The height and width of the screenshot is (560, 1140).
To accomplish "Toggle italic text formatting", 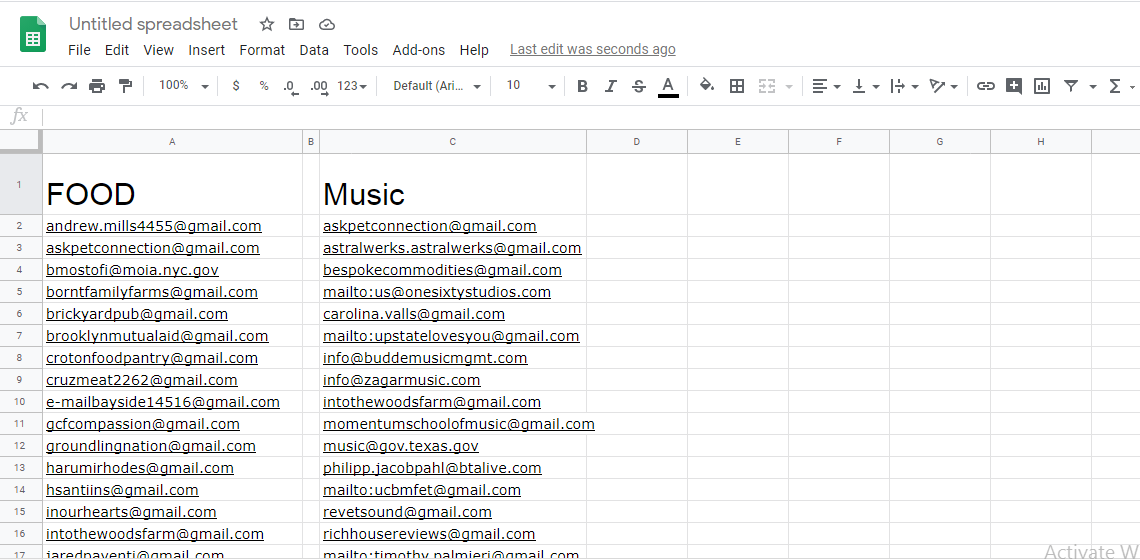I will [610, 86].
